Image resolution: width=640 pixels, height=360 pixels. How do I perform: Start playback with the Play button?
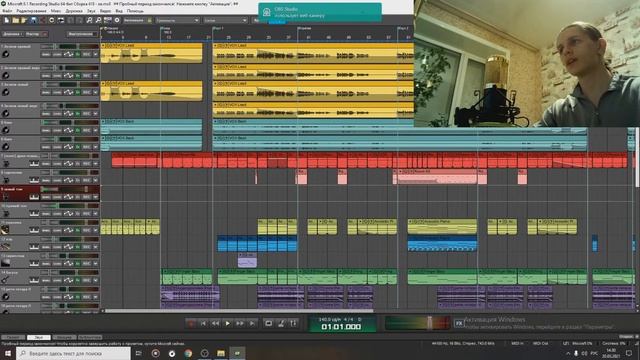tap(227, 323)
